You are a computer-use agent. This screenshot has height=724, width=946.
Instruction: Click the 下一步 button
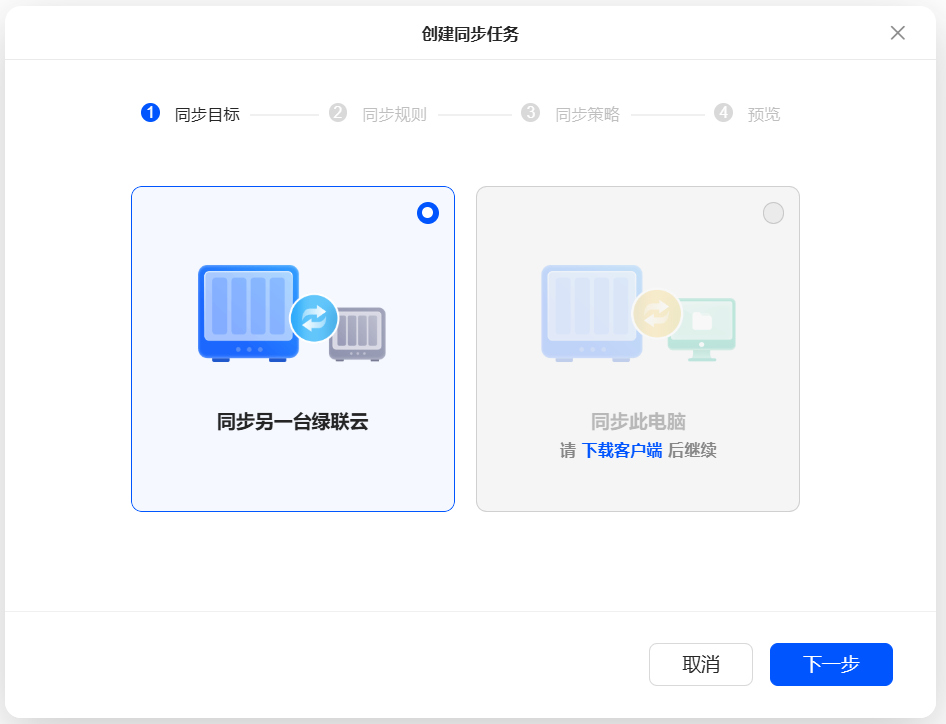pos(831,664)
